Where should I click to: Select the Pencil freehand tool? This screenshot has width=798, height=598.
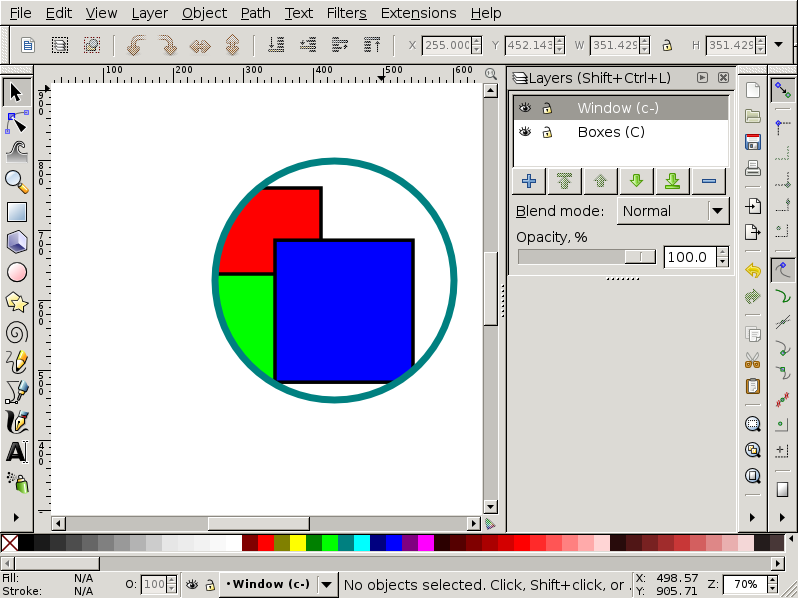point(17,362)
